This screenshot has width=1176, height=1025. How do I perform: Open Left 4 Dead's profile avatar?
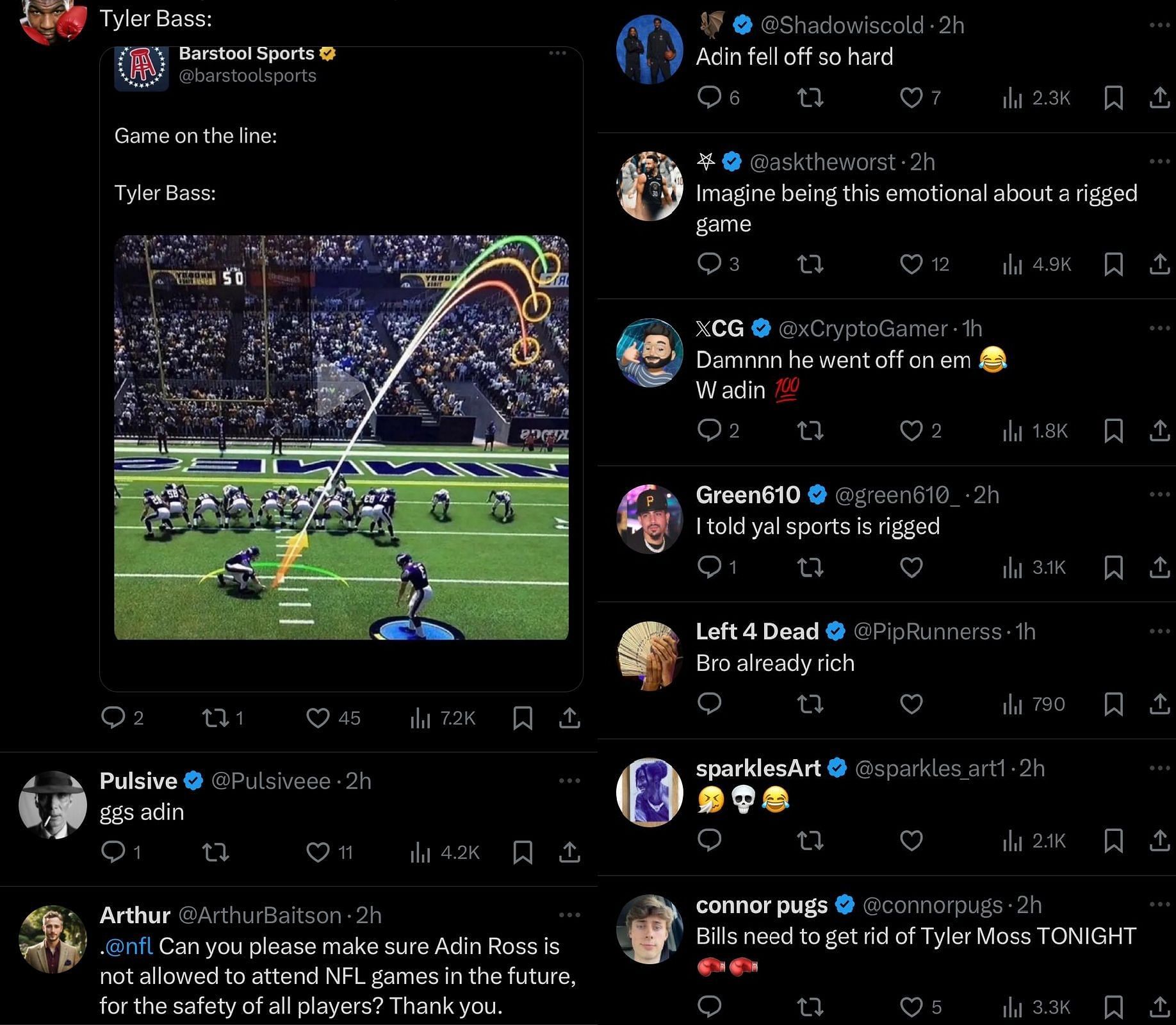coord(649,655)
